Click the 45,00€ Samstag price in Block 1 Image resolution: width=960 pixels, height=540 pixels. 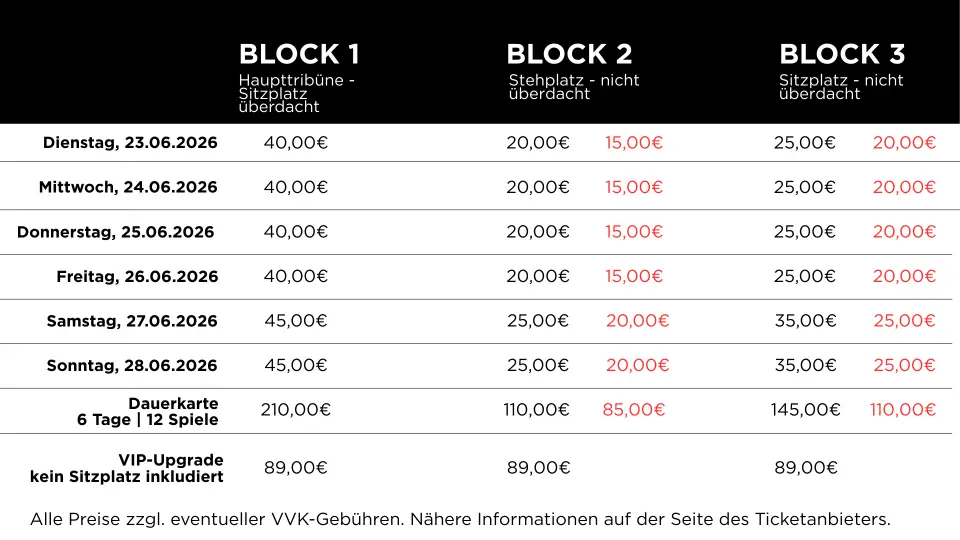[x=295, y=321]
